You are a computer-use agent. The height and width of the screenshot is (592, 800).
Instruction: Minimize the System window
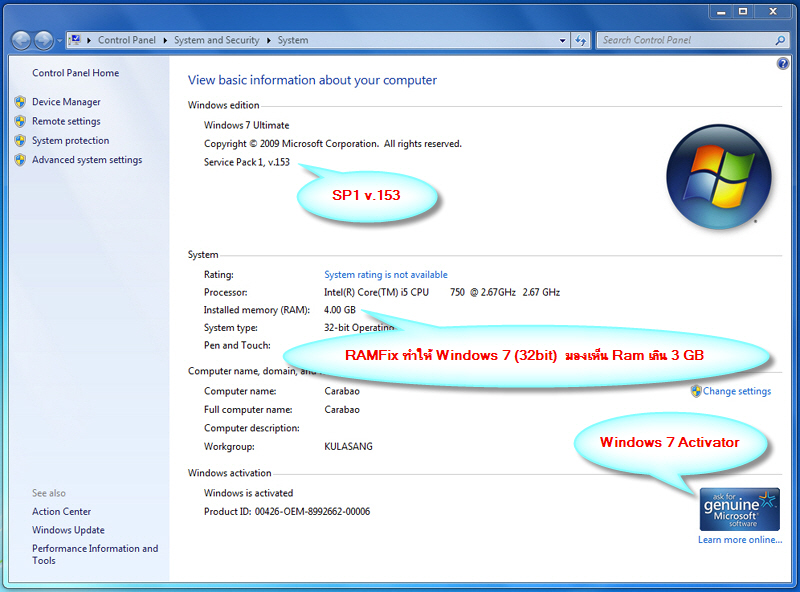[x=721, y=12]
